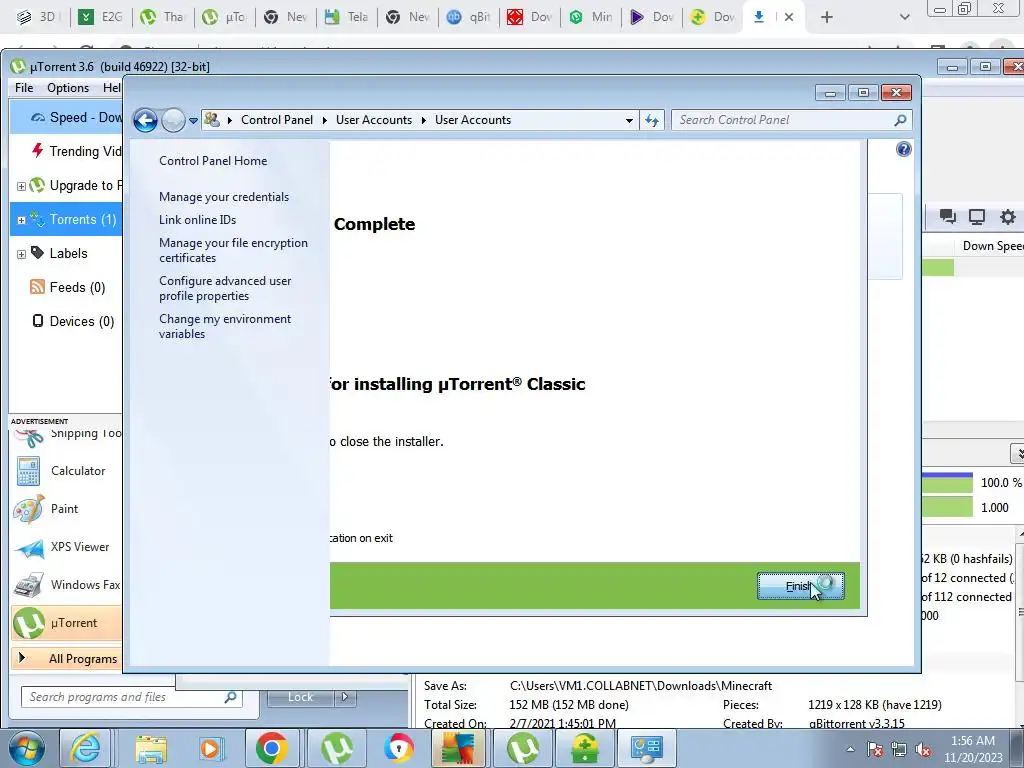Open µTorrent preferences gear icon

point(1008,217)
